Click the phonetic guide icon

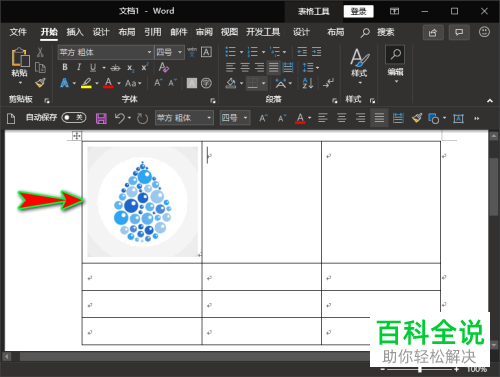(192, 52)
